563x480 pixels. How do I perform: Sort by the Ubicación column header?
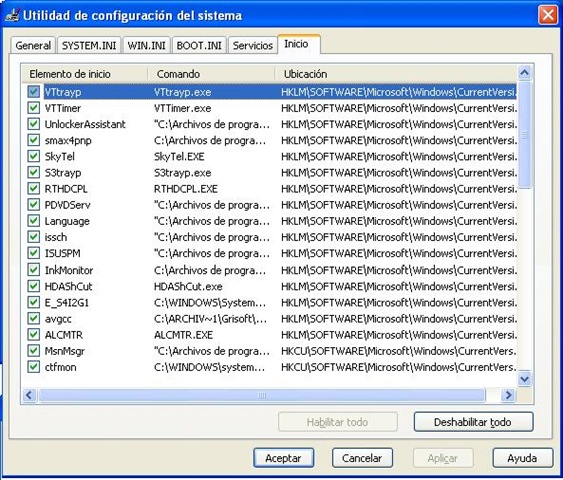(x=396, y=74)
